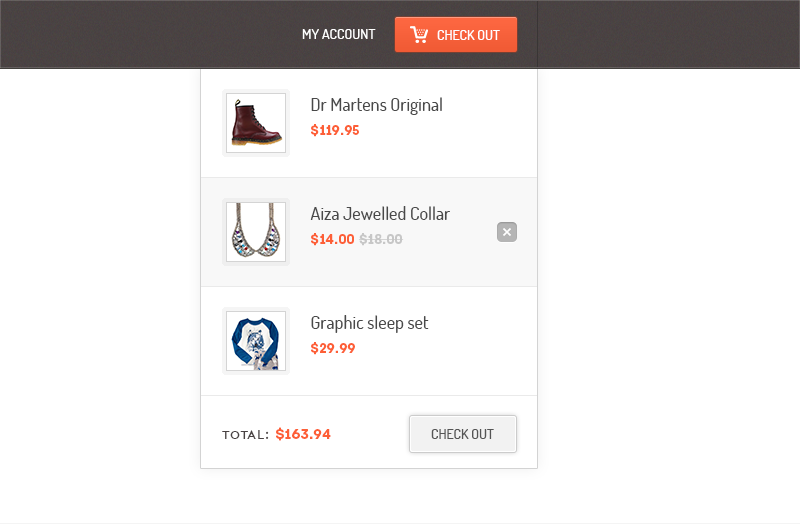800x524 pixels.
Task: Click the Aiza Jewelled Collar product title
Action: (380, 214)
